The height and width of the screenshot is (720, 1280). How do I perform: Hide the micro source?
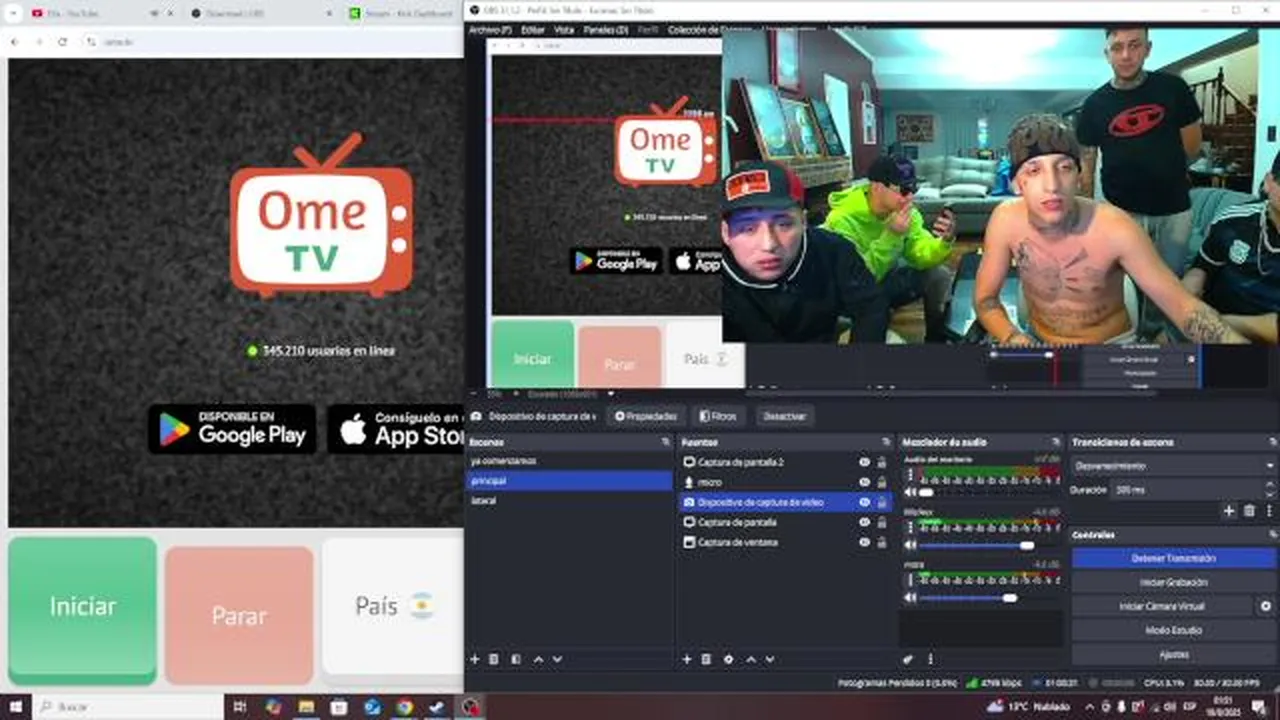(x=864, y=482)
